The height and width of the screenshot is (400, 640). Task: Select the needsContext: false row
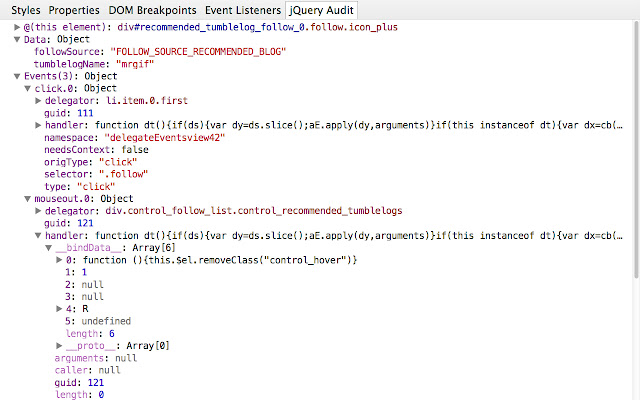(96, 150)
